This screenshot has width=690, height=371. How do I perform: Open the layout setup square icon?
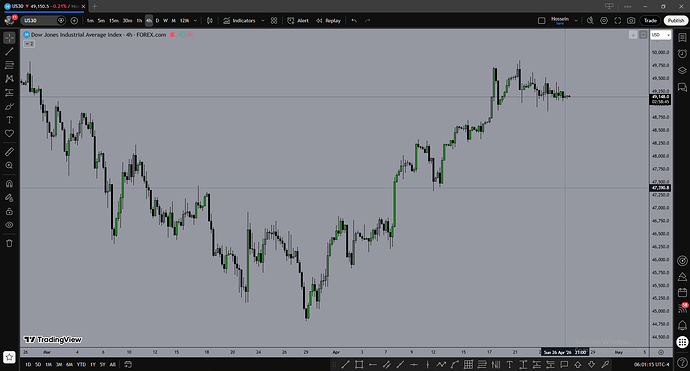542,21
